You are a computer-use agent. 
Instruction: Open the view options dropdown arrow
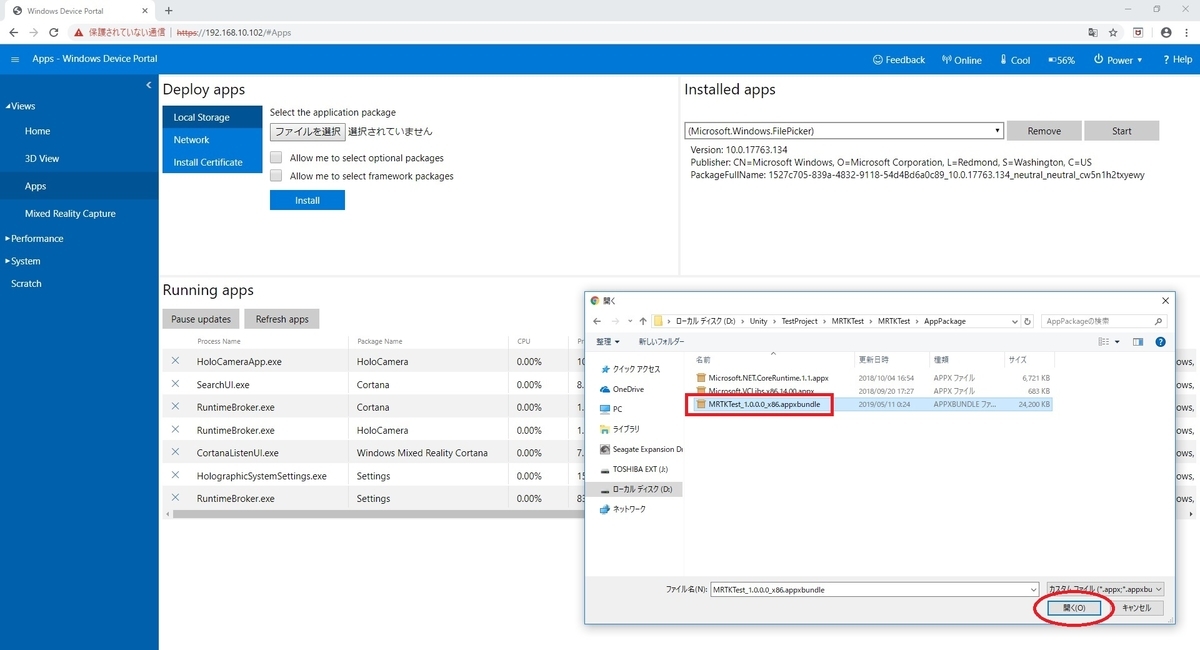click(1118, 342)
